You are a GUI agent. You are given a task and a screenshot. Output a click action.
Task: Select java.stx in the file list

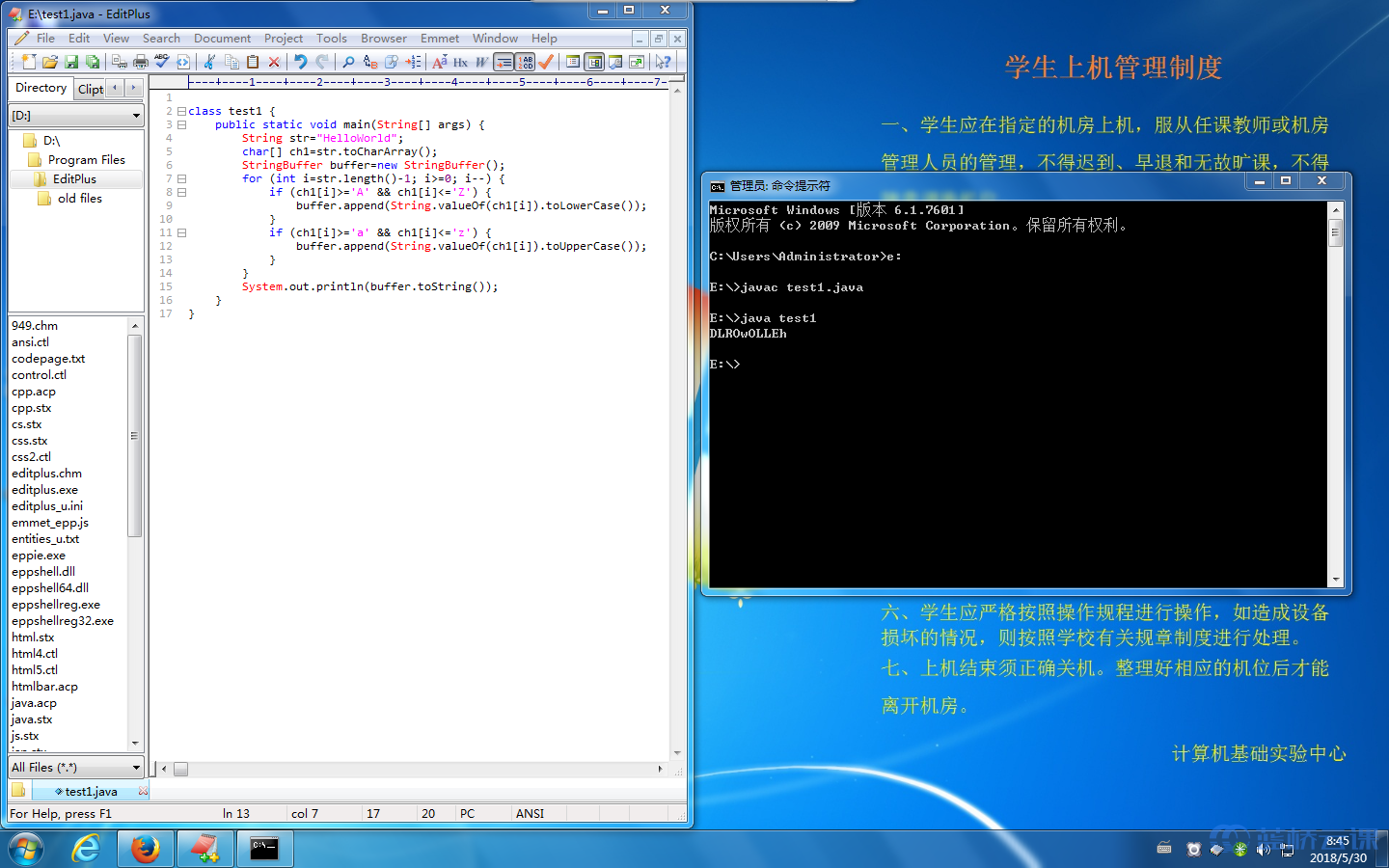[x=32, y=719]
